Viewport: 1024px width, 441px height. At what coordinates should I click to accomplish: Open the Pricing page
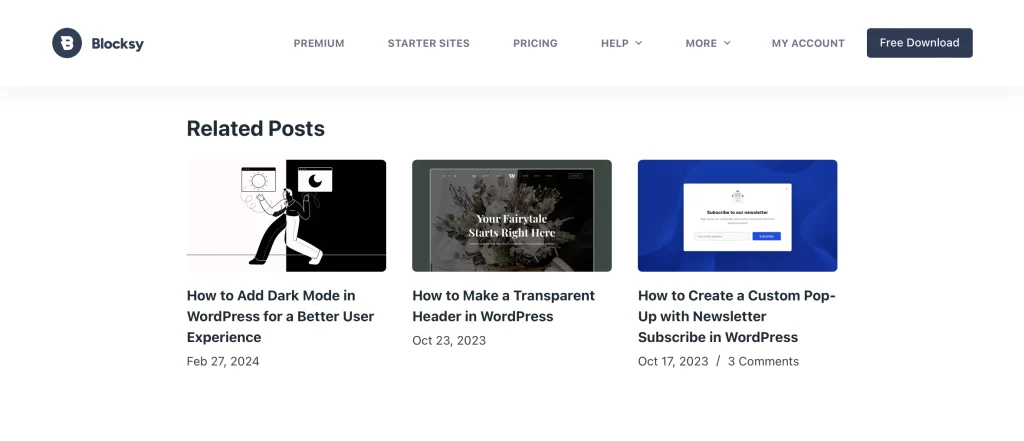click(x=536, y=43)
